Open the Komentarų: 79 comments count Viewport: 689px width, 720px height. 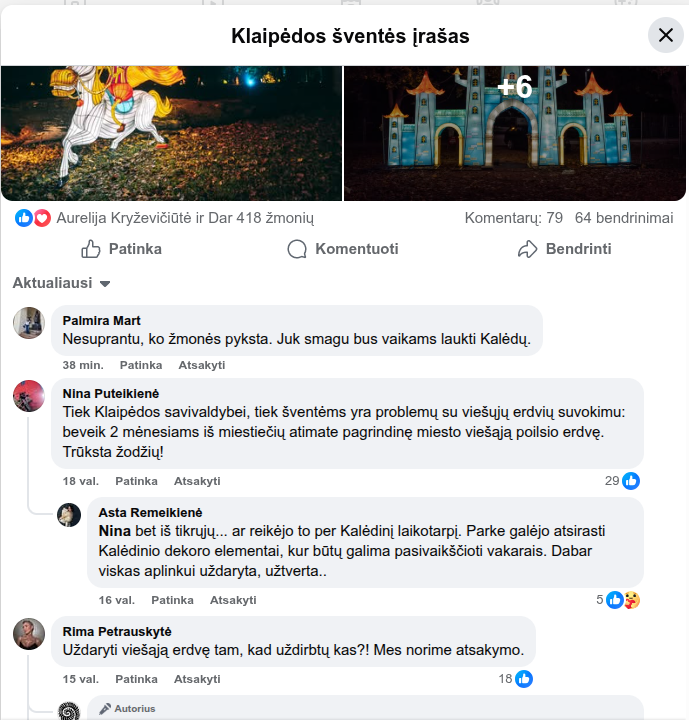click(514, 218)
